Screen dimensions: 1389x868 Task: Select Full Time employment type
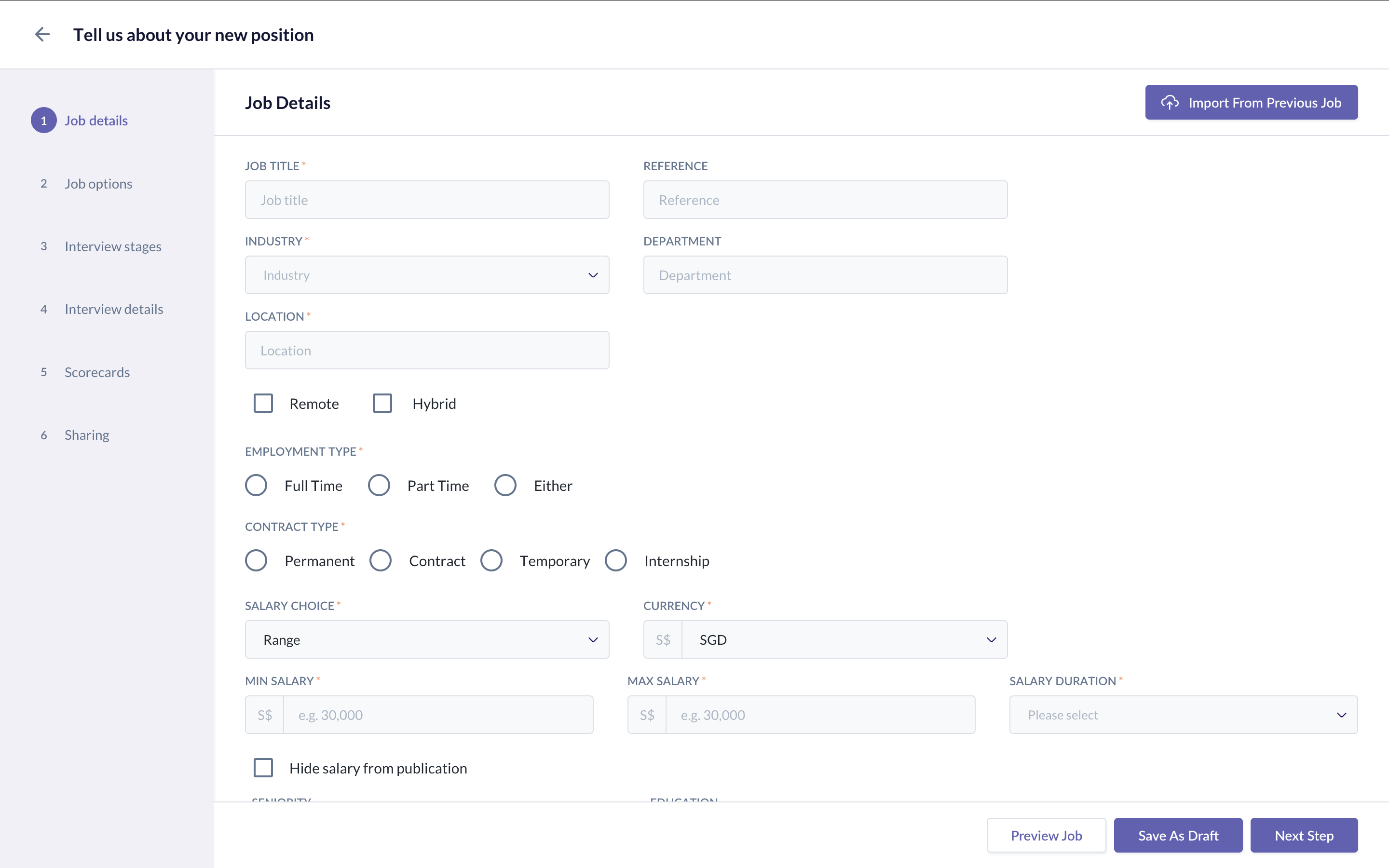tap(256, 486)
